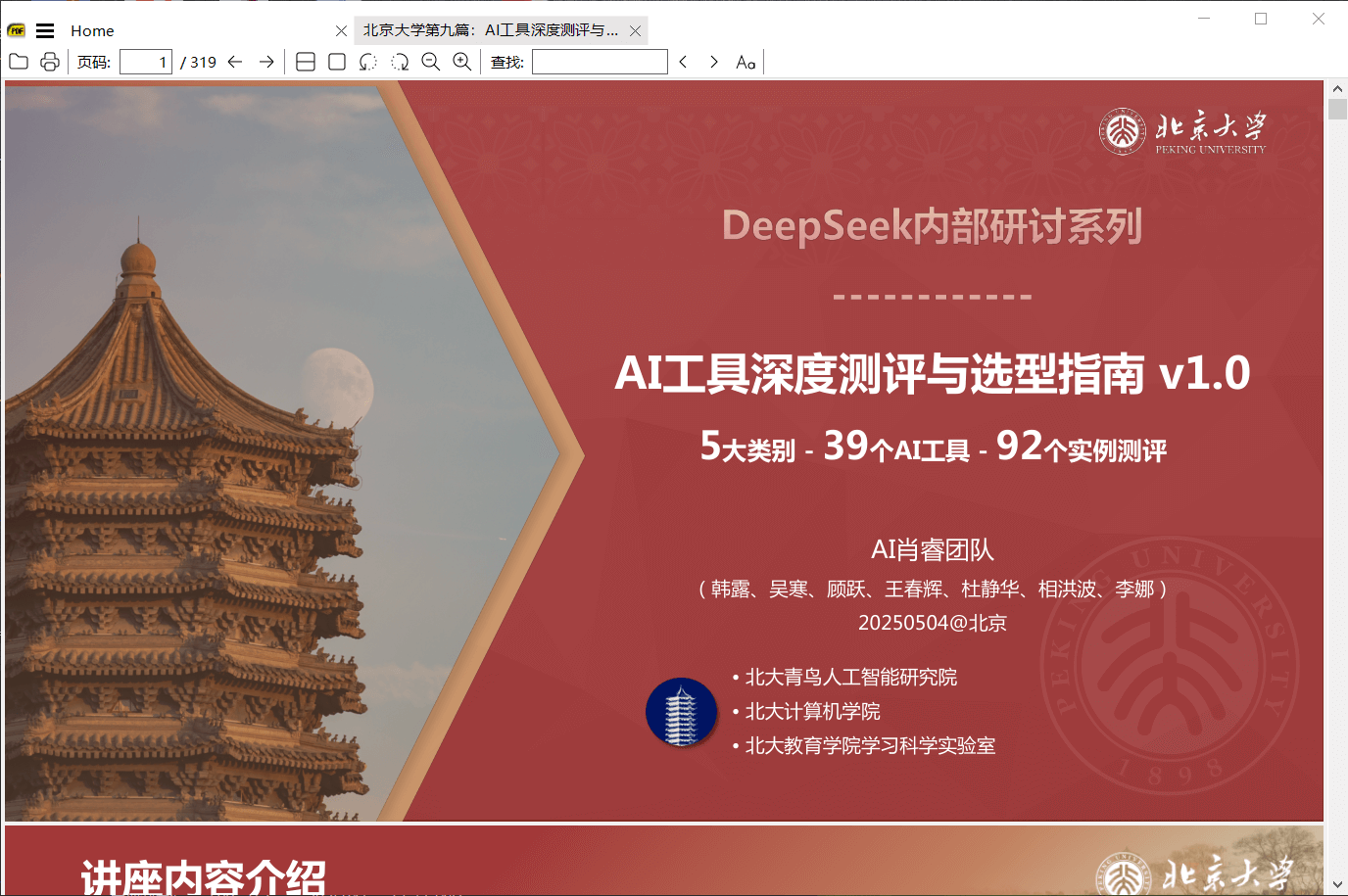
Task: Open the hamburger main menu
Action: [45, 30]
